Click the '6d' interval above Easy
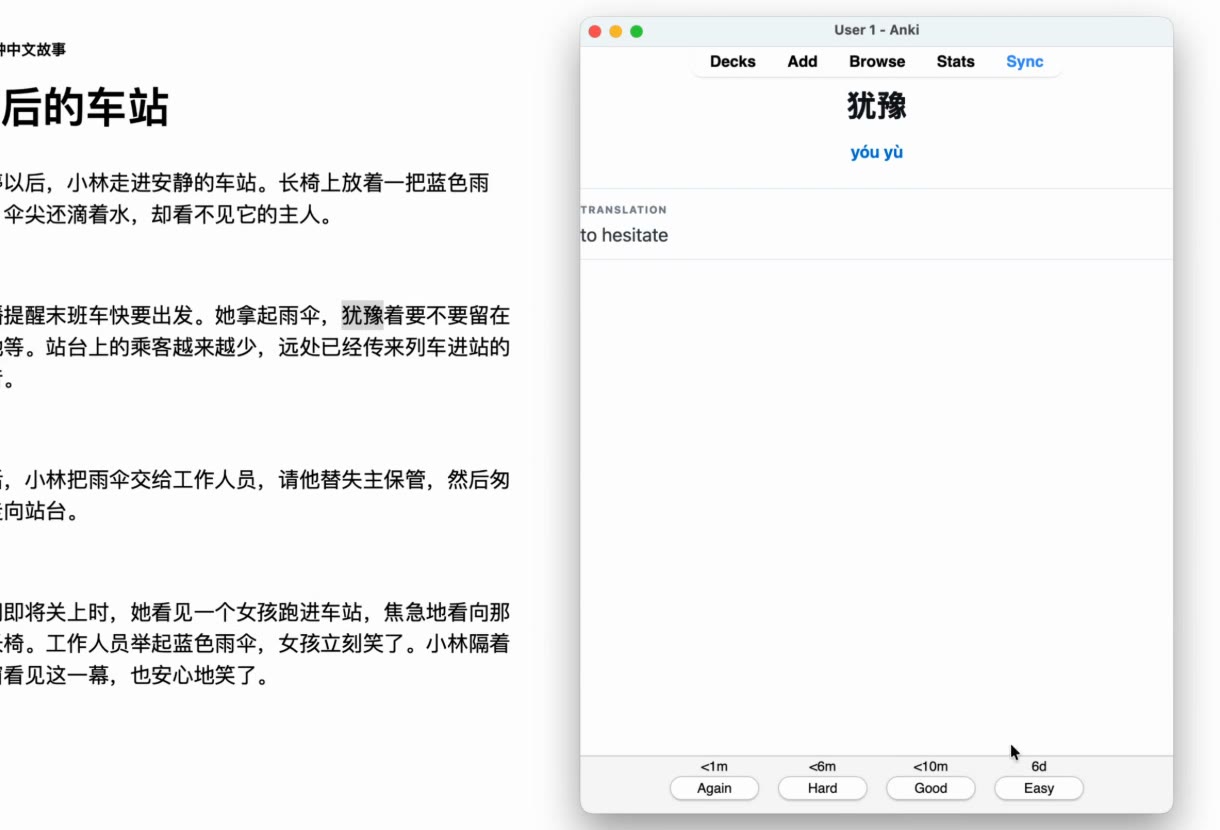Viewport: 1220px width, 830px height. coord(1039,766)
